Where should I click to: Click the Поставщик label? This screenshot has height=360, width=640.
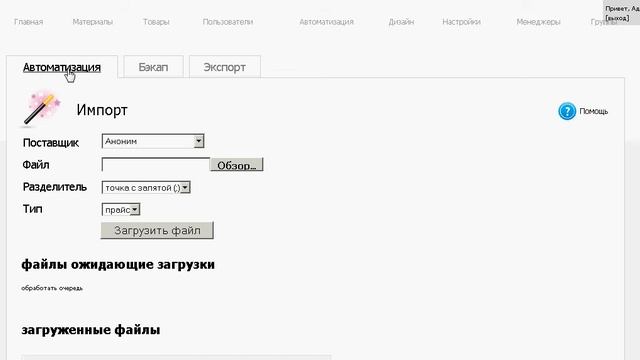pos(51,142)
